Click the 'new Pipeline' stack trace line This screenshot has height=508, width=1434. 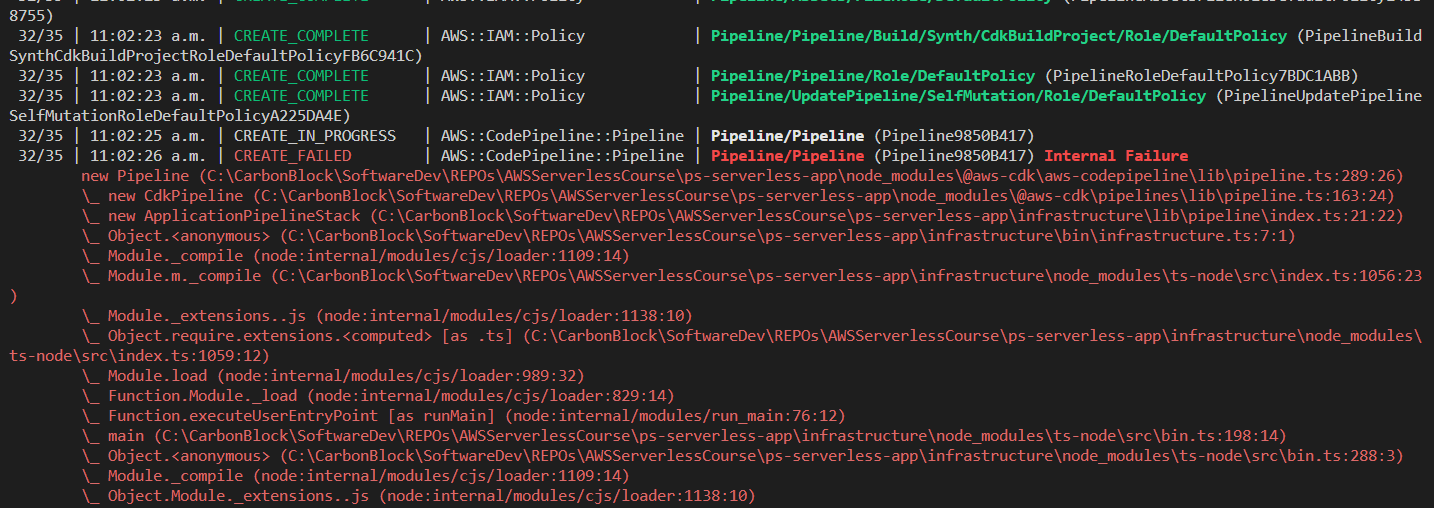point(743,176)
